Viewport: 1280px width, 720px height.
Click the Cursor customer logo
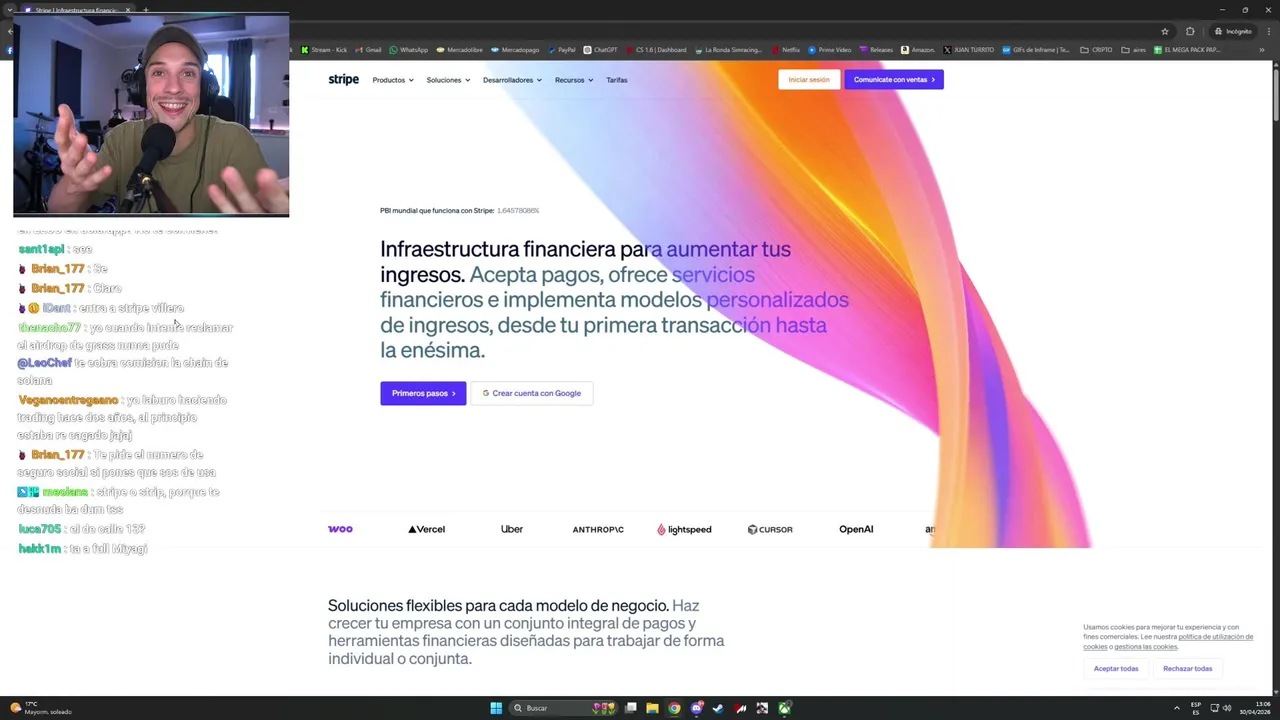[770, 529]
